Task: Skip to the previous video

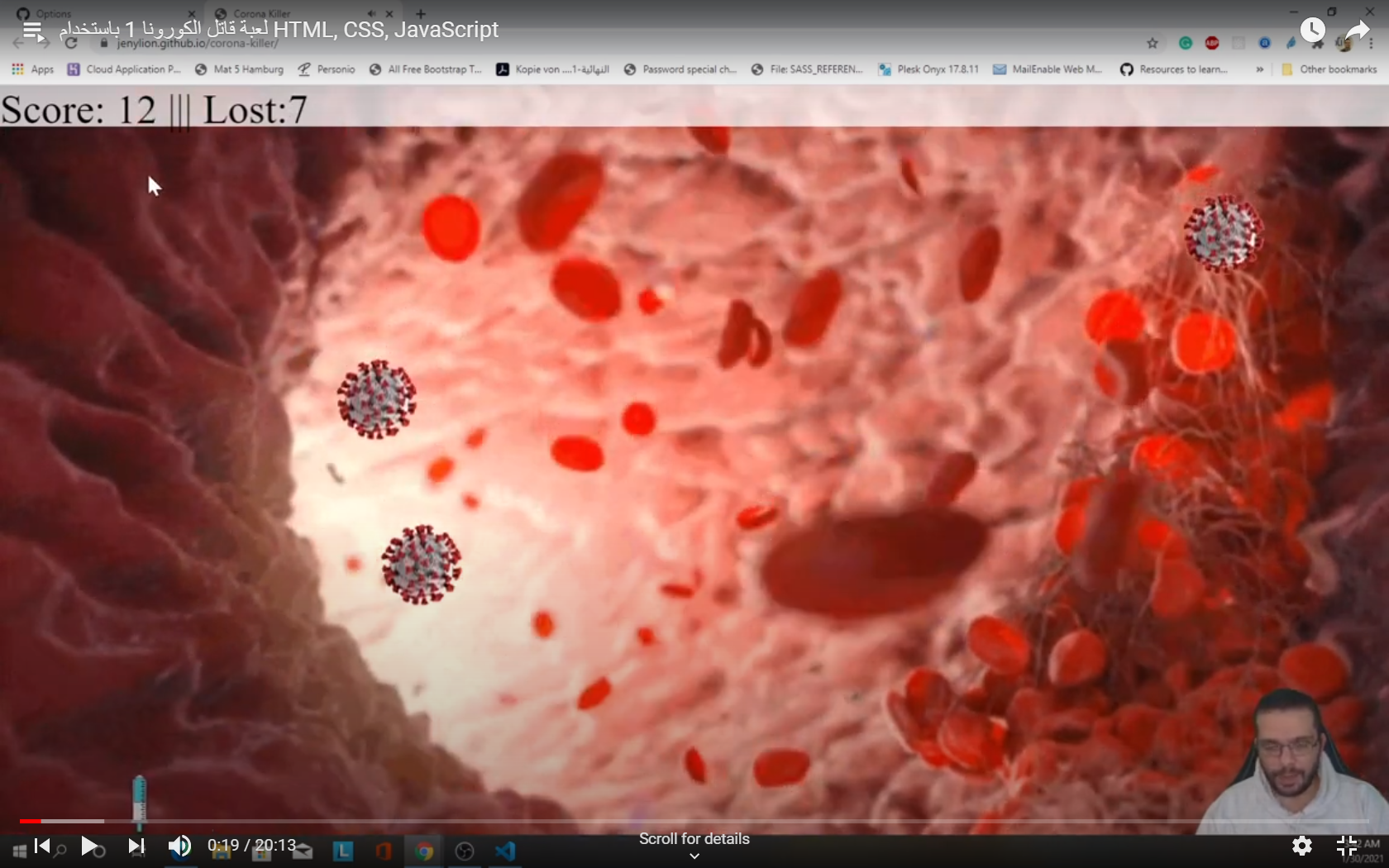Action: pos(42,846)
